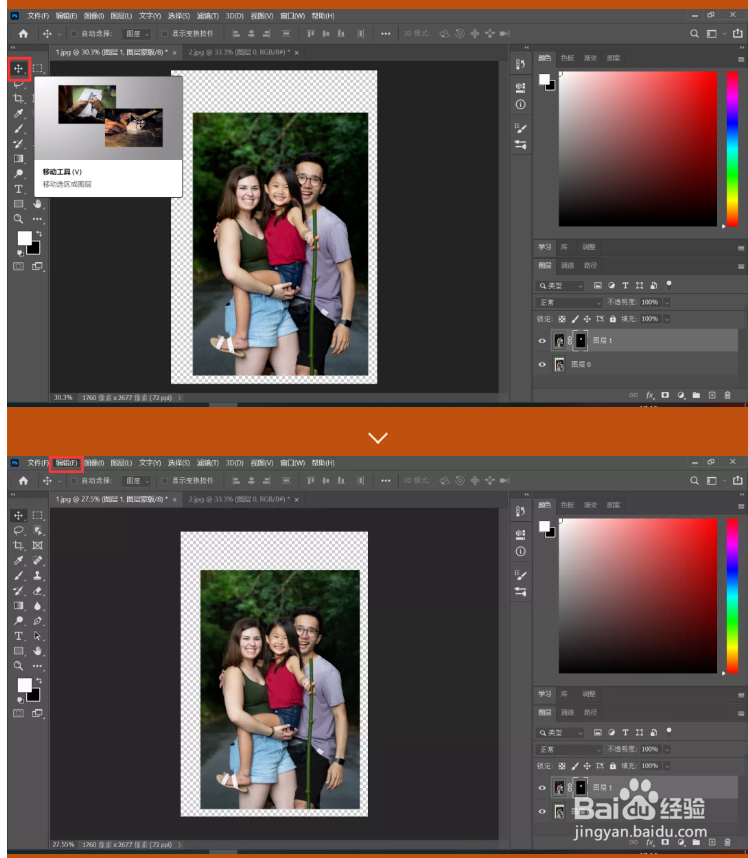Click the Home icon in the upper options bar
This screenshot has height=858, width=748.
pyautogui.click(x=23, y=34)
